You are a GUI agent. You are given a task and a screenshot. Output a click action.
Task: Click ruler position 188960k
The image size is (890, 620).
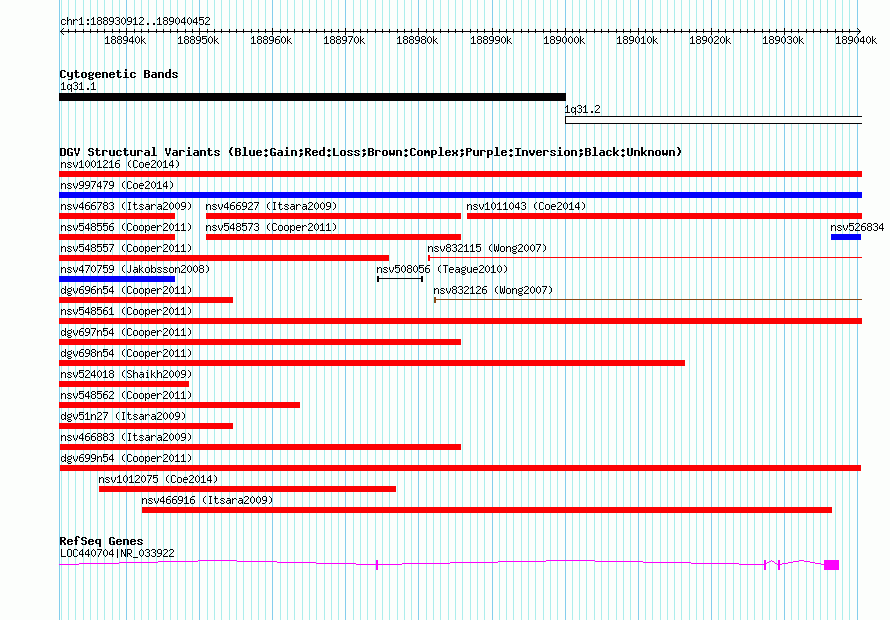271,40
